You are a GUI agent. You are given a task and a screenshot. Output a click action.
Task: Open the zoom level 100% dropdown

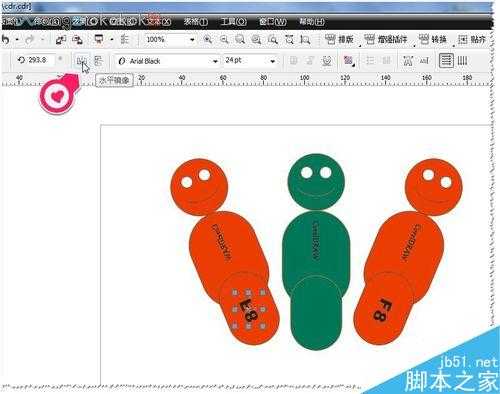[192, 40]
